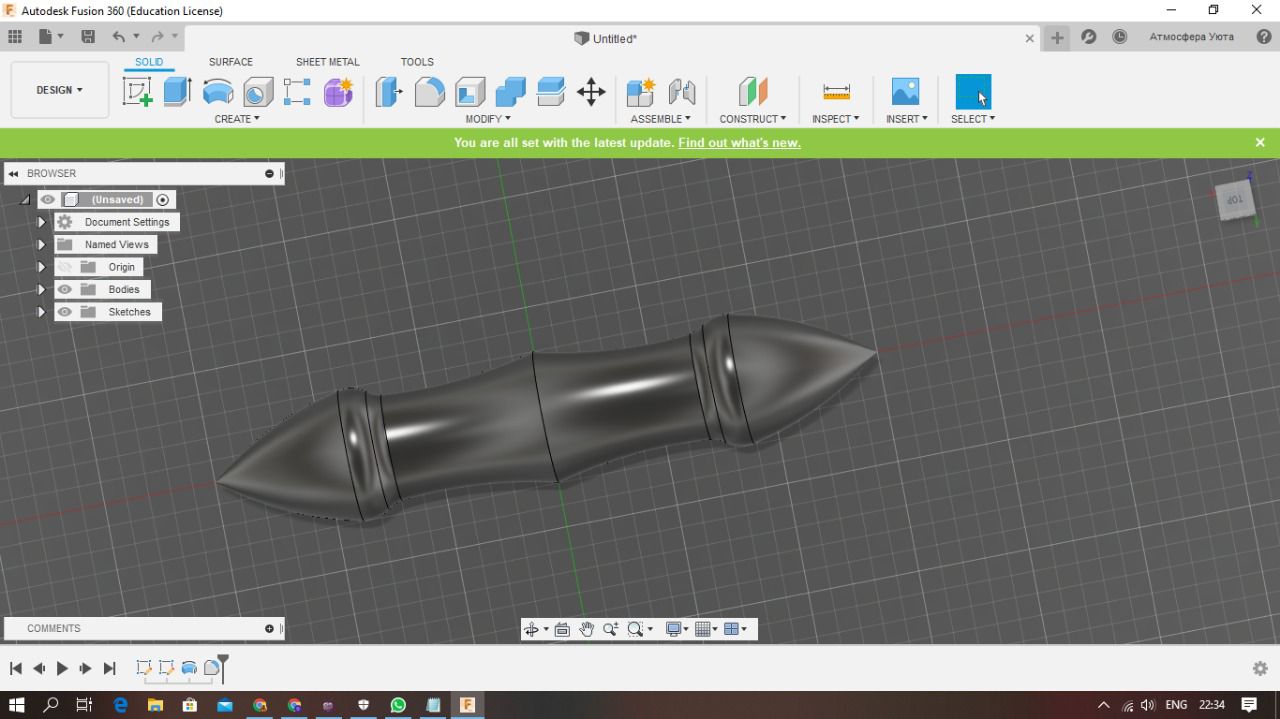Open the Extensions icon in title bar
1280x719 pixels.
(1089, 37)
